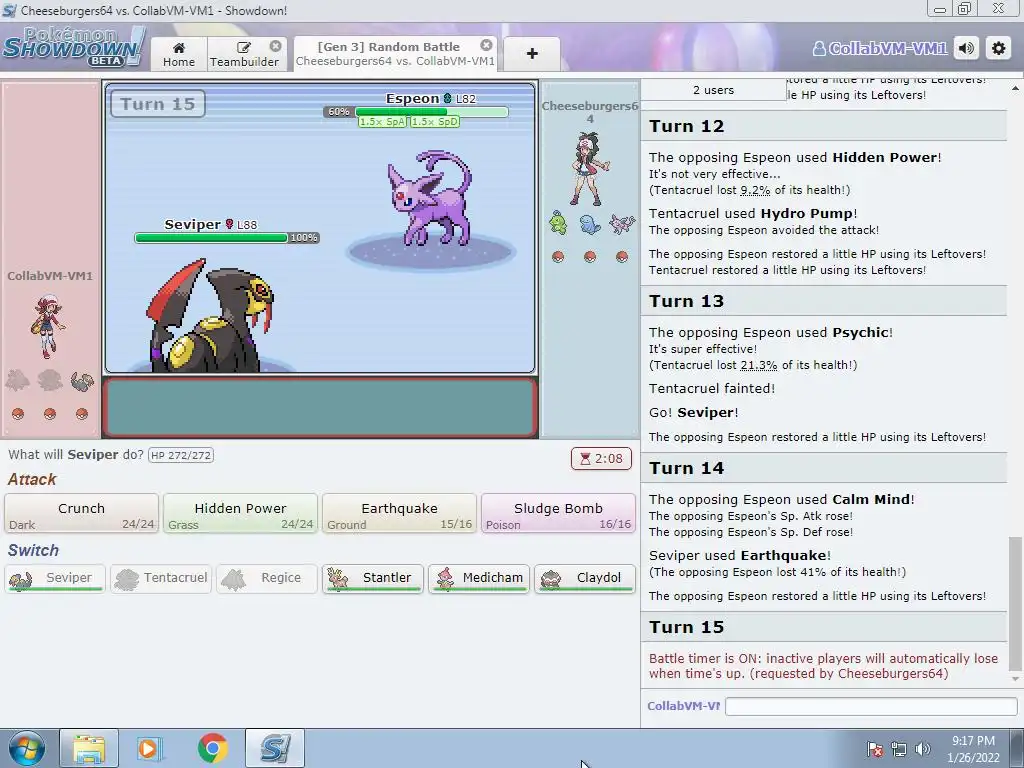The width and height of the screenshot is (1024, 768).
Task: Open the Home tab
Action: pyautogui.click(x=179, y=54)
